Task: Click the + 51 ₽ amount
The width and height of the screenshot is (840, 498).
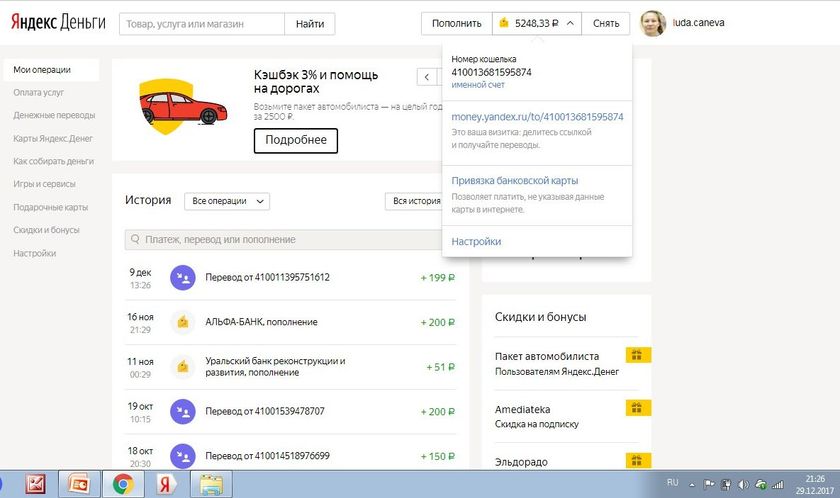Action: 440,367
